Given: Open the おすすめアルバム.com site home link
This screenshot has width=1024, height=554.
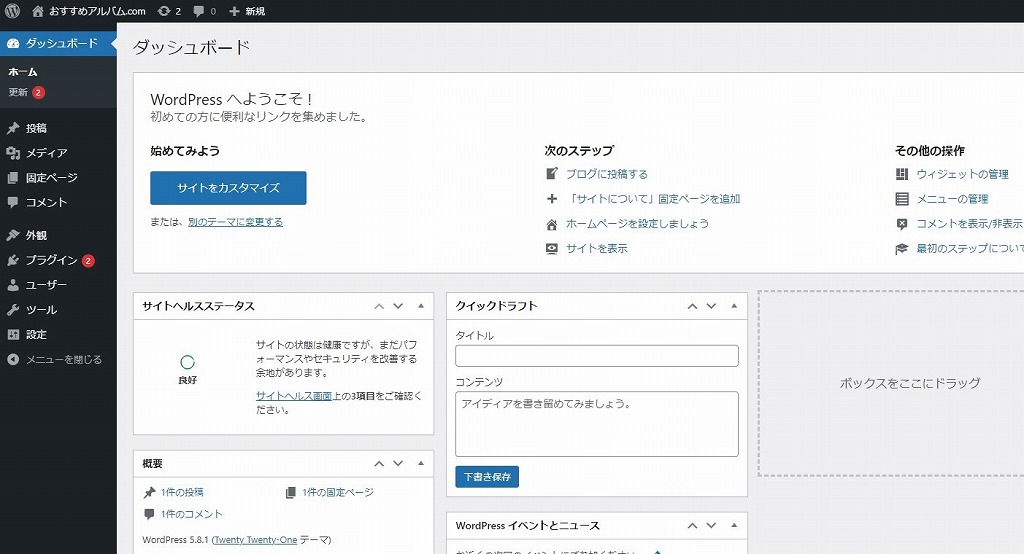Looking at the screenshot, I should click(89, 11).
